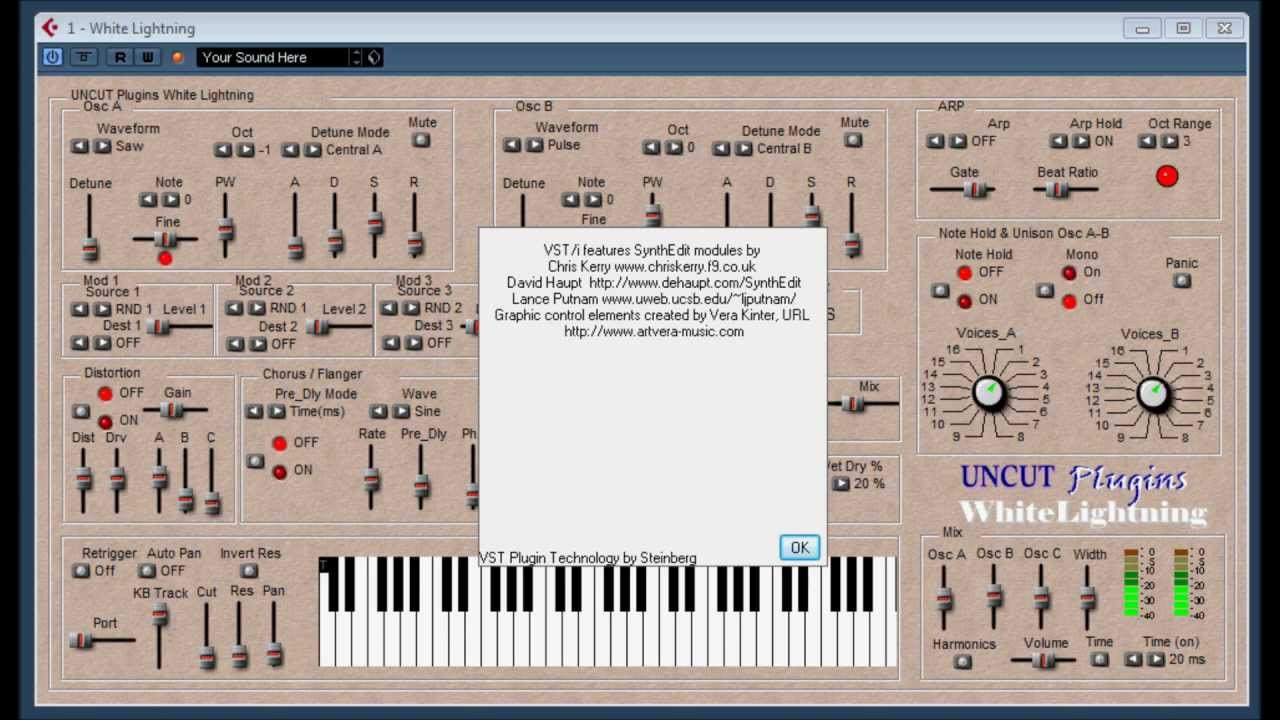Click the preset up/down stepper arrows
Screen dimensions: 1280x720
pyautogui.click(x=356, y=57)
